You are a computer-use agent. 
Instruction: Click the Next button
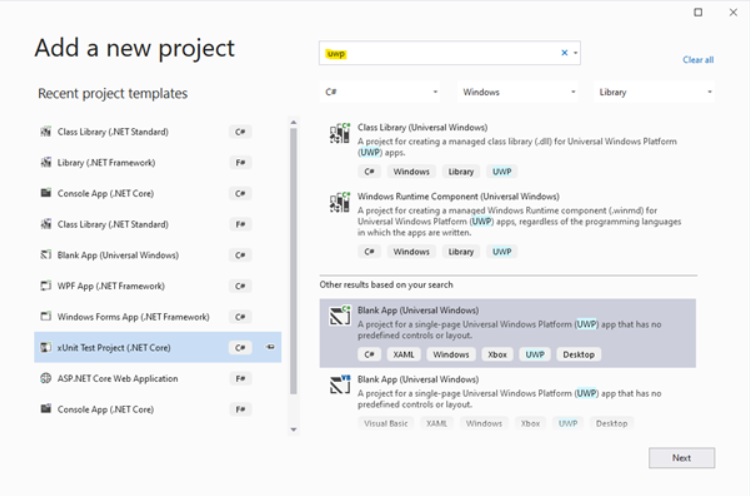(682, 458)
